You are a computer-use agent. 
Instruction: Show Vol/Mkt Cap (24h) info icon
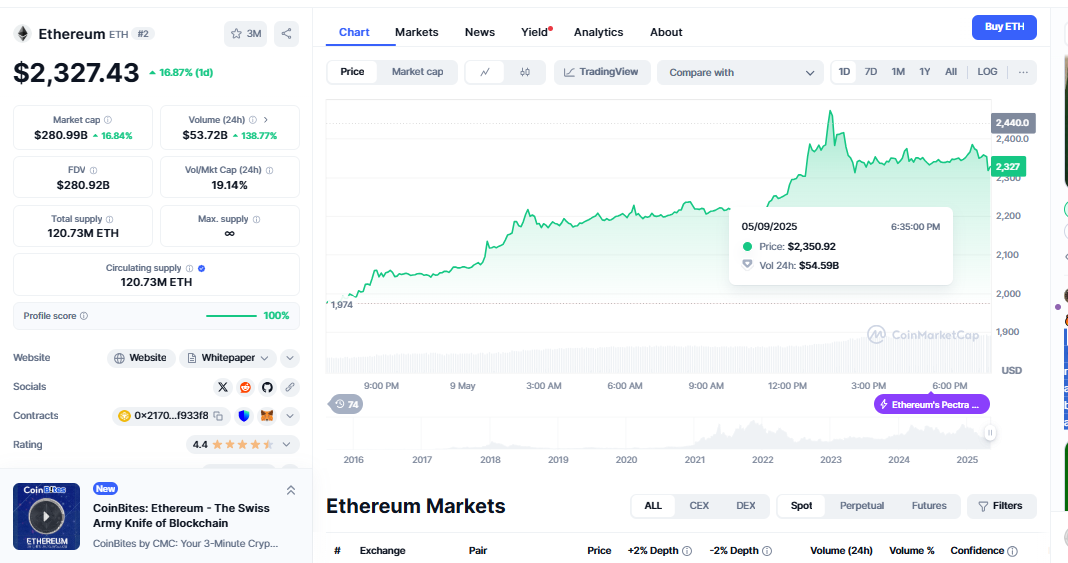pyautogui.click(x=269, y=170)
